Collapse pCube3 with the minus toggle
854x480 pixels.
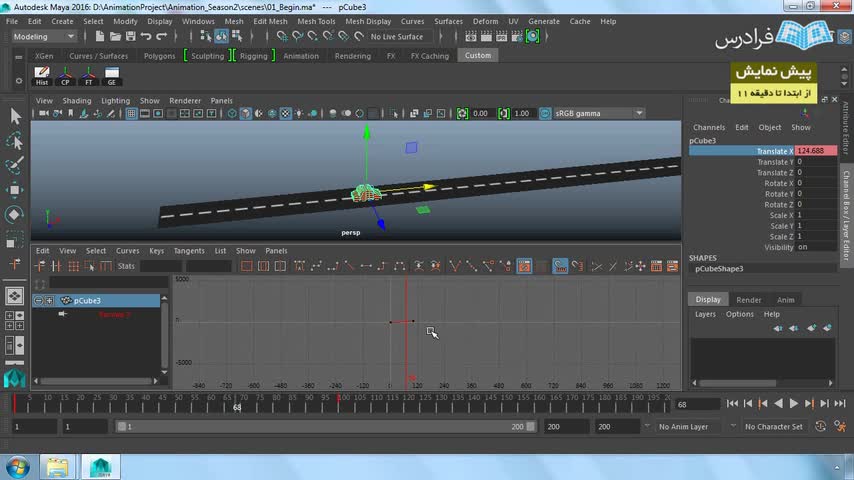click(x=38, y=300)
